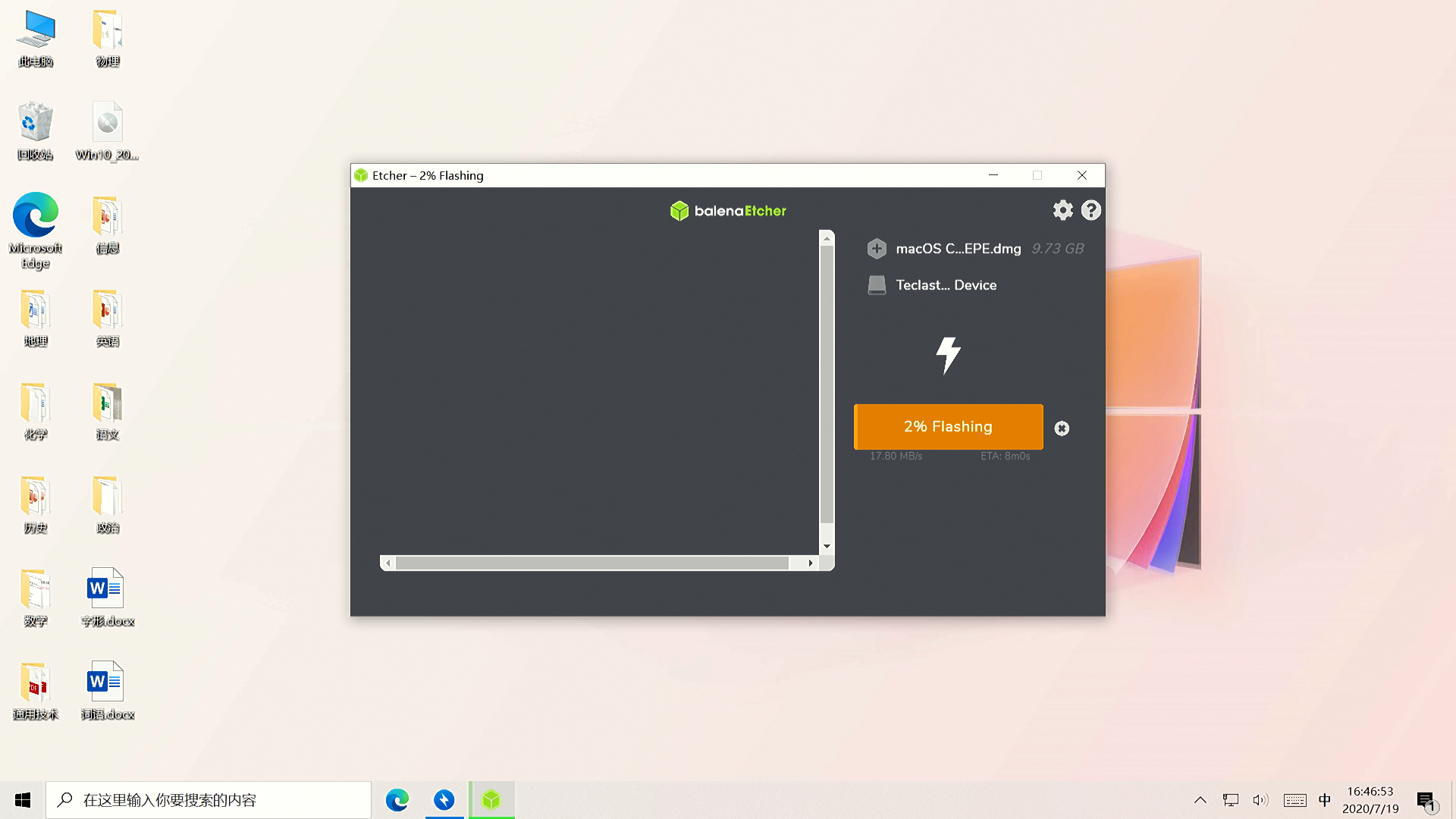The height and width of the screenshot is (819, 1456).
Task: Click horizontal scrollbar left arrow in Etcher
Action: [388, 563]
